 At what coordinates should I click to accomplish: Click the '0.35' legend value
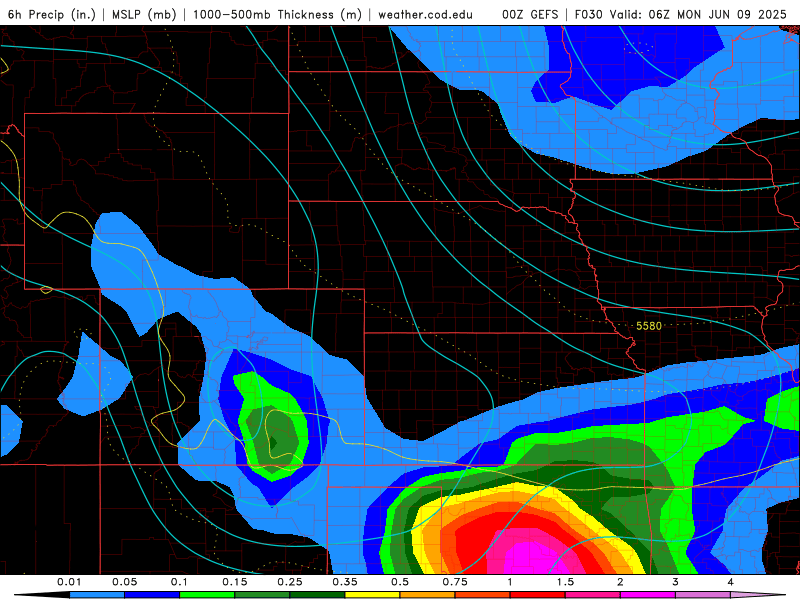point(345,582)
